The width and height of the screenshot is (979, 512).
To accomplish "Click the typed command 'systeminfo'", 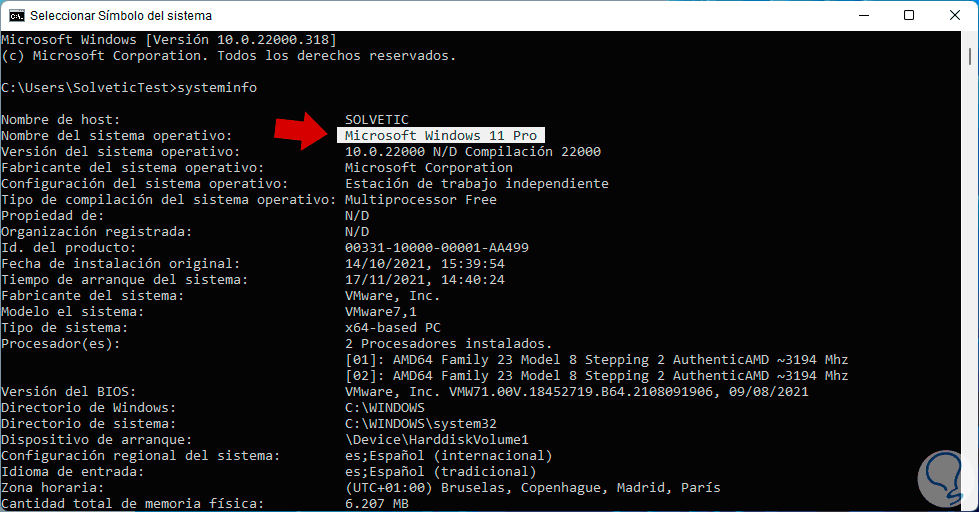I will [217, 87].
